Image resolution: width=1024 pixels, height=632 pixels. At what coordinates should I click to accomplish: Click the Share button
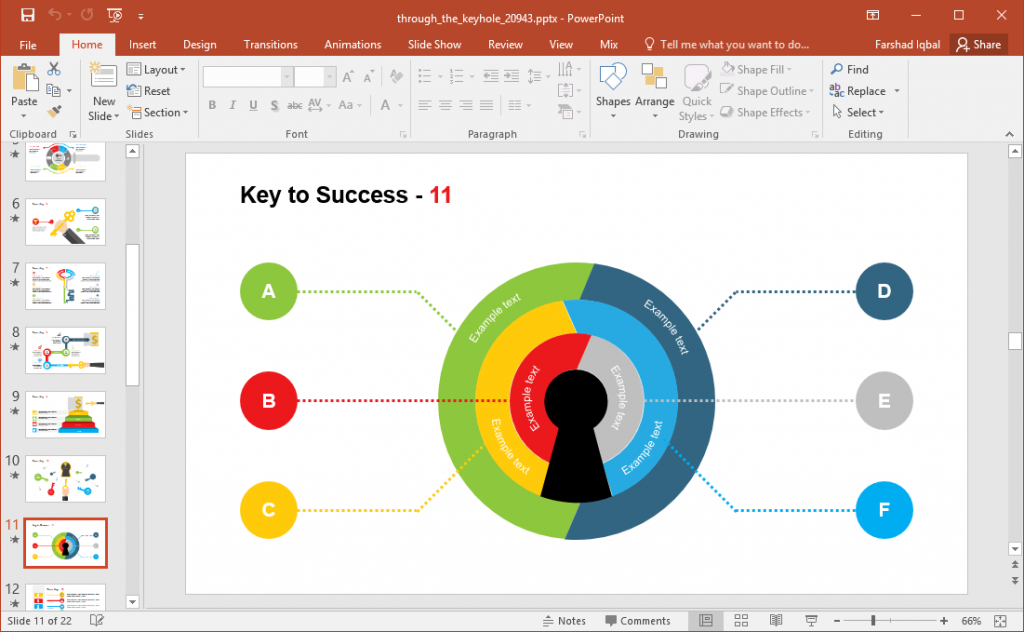(x=979, y=44)
